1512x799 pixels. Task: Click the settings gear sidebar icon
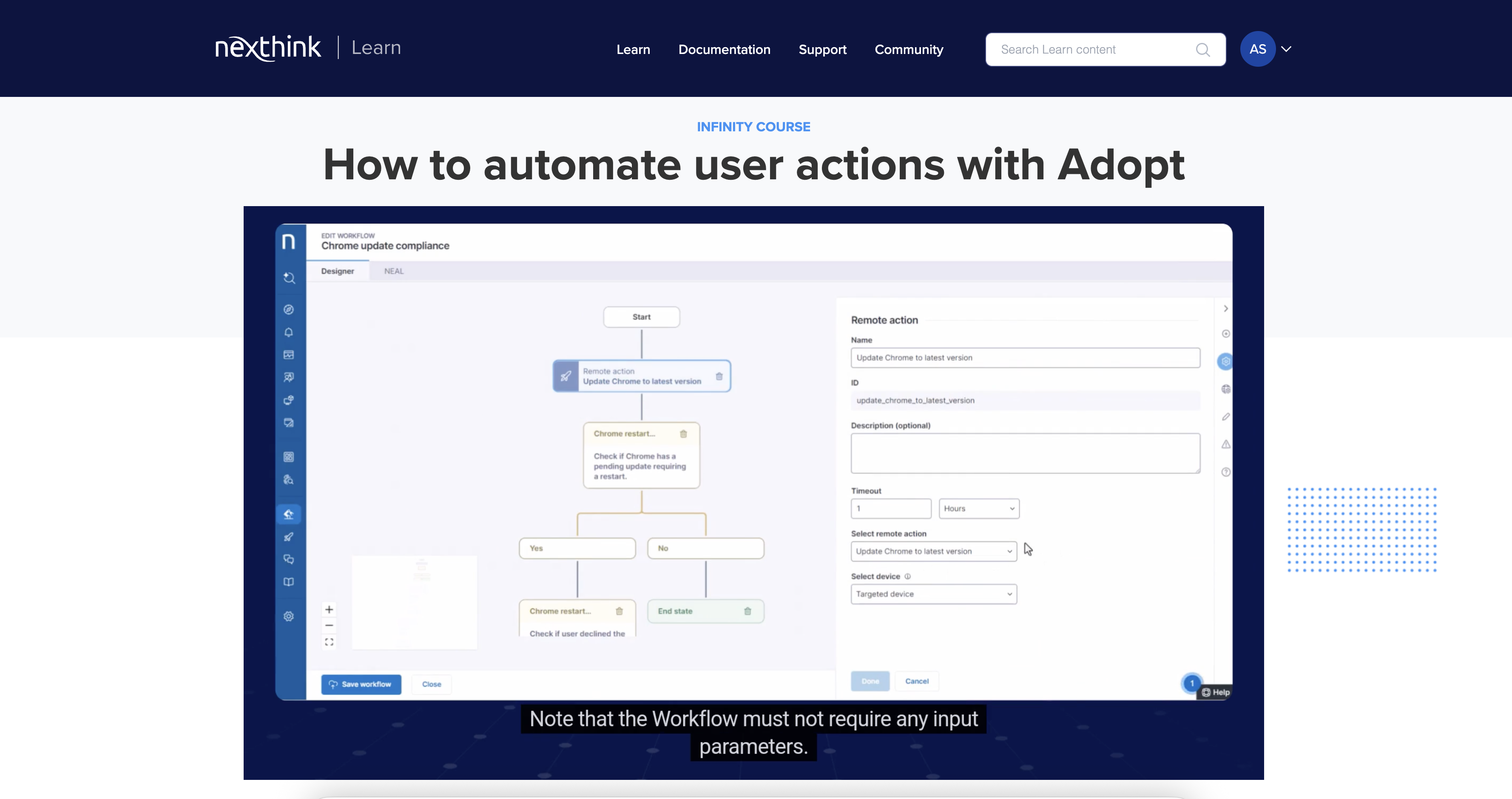289,617
